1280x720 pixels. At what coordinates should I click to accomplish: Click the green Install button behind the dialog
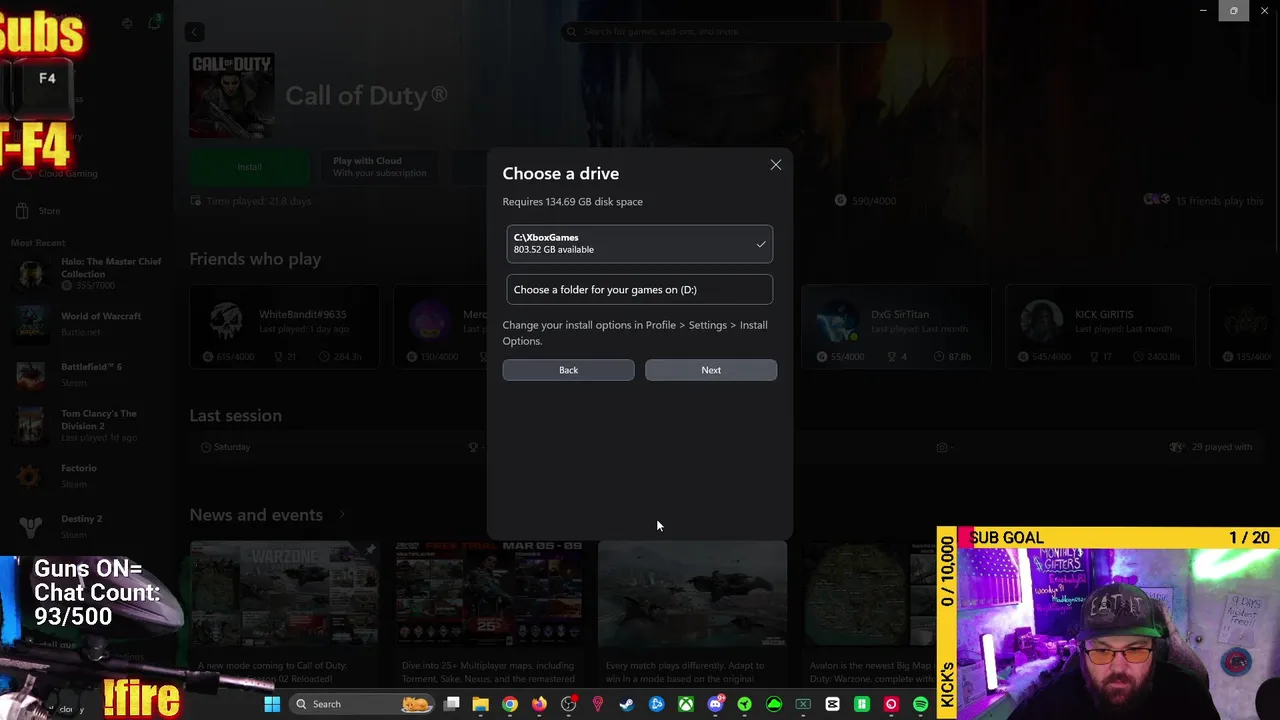(249, 167)
